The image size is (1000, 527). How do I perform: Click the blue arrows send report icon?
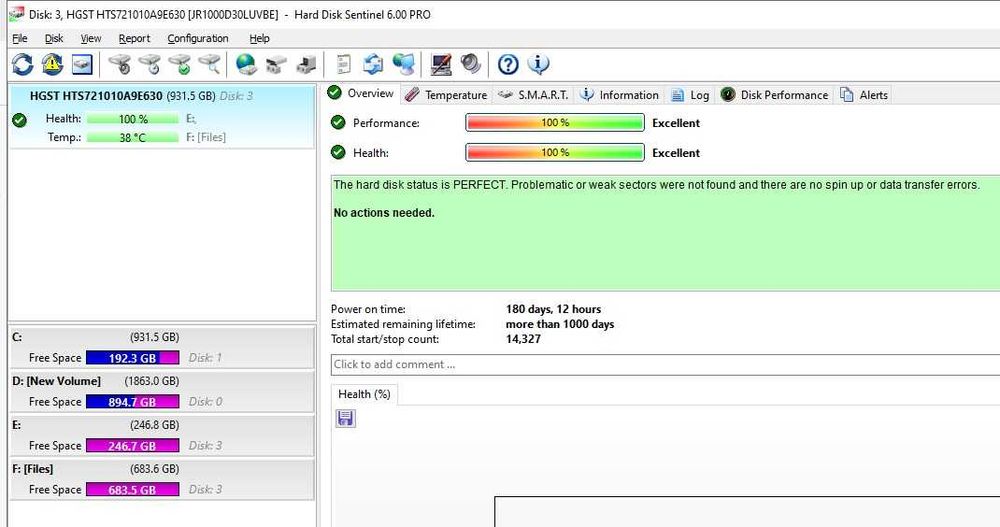click(x=373, y=64)
